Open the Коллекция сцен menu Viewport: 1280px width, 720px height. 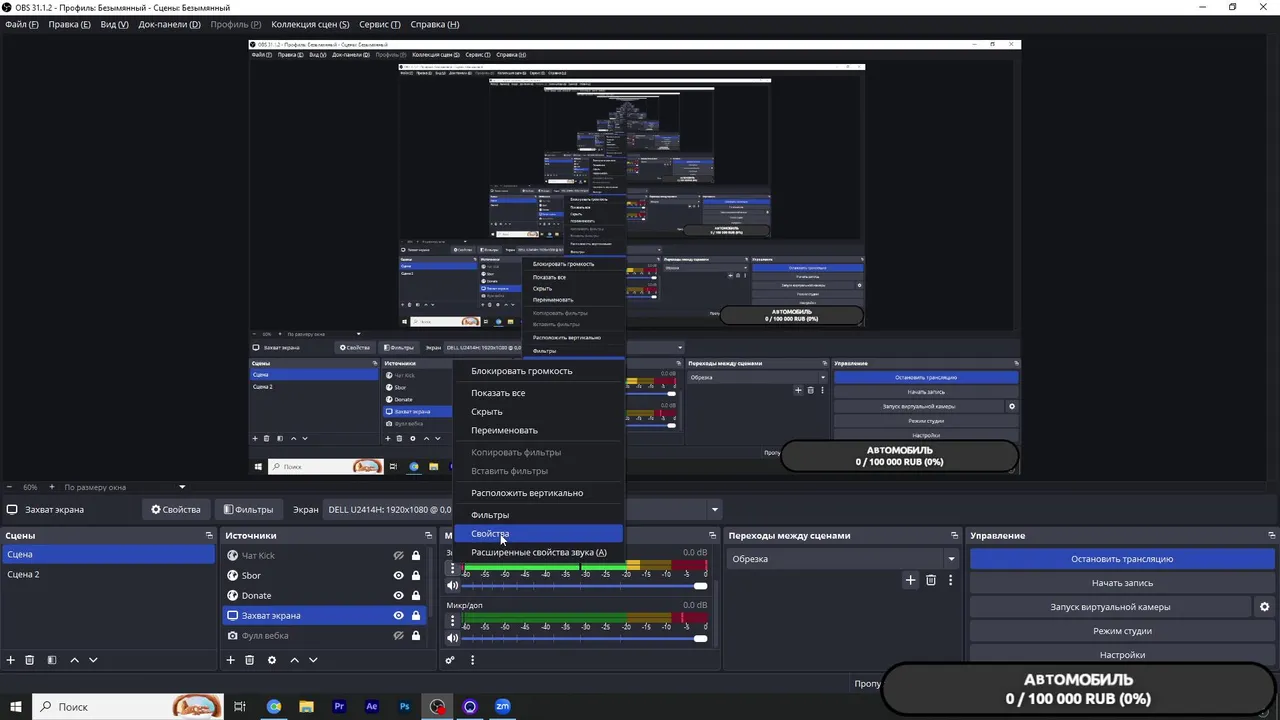point(310,24)
